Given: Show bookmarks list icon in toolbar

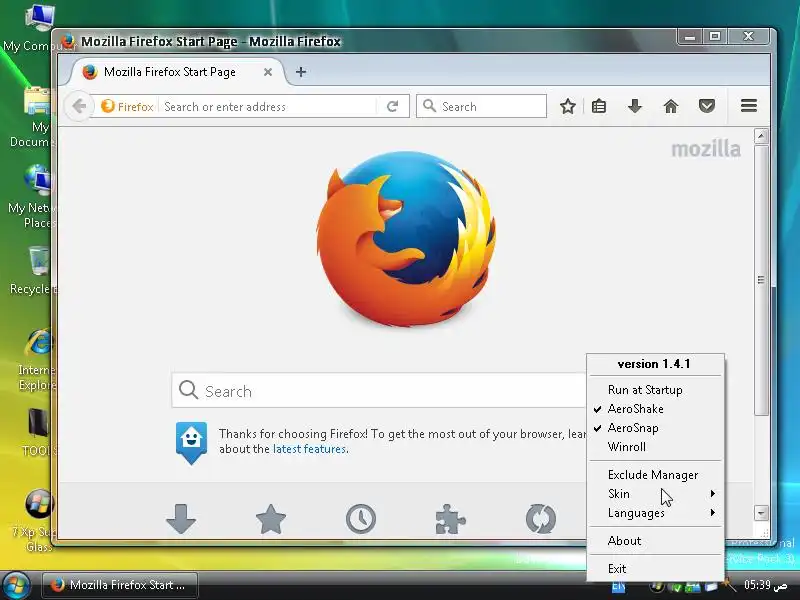Looking at the screenshot, I should (599, 107).
